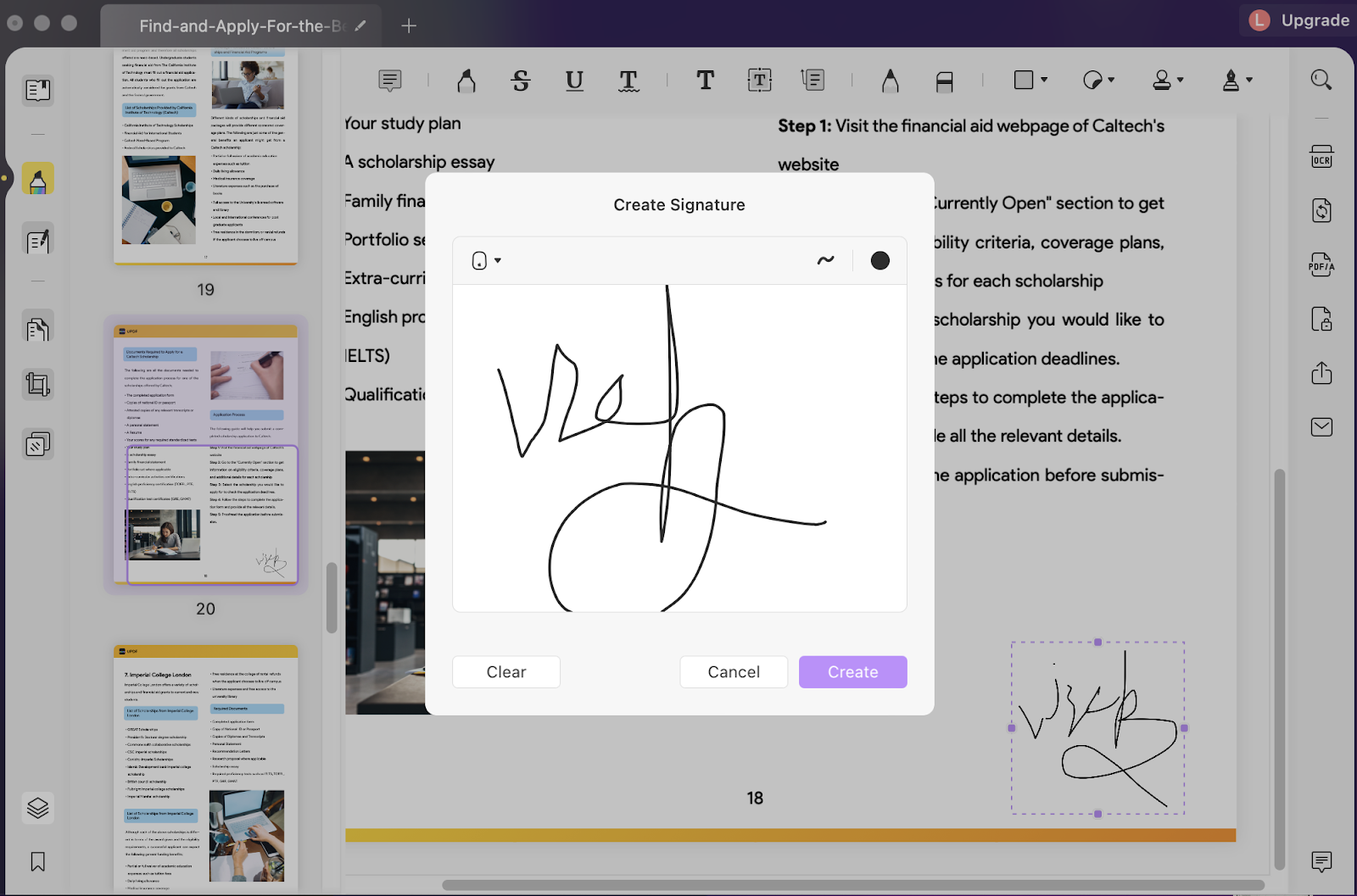Toggle the bookmark panel icon
The height and width of the screenshot is (896, 1357).
tap(38, 862)
